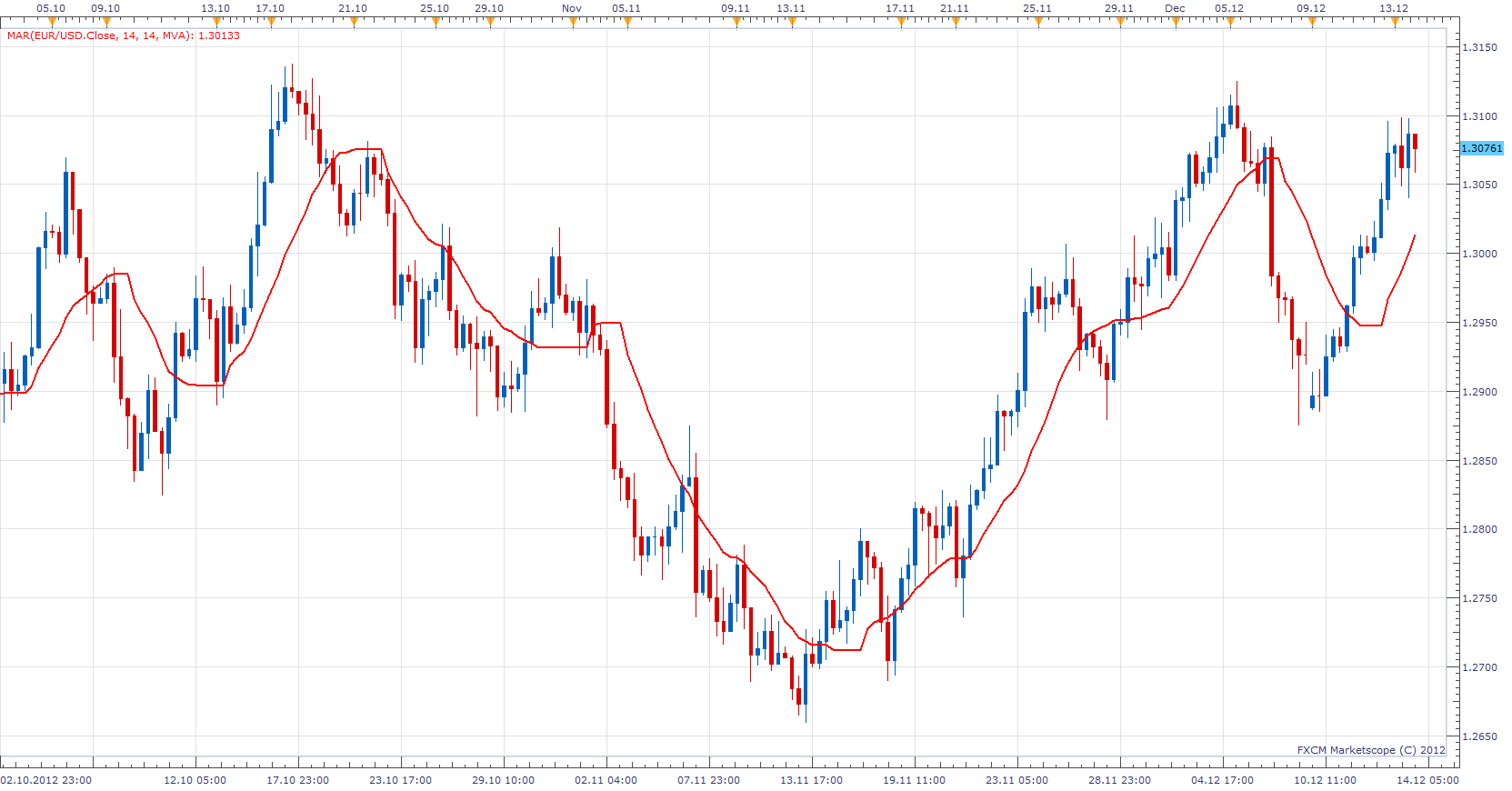Click the 19.11 11:00 time label

[x=915, y=780]
